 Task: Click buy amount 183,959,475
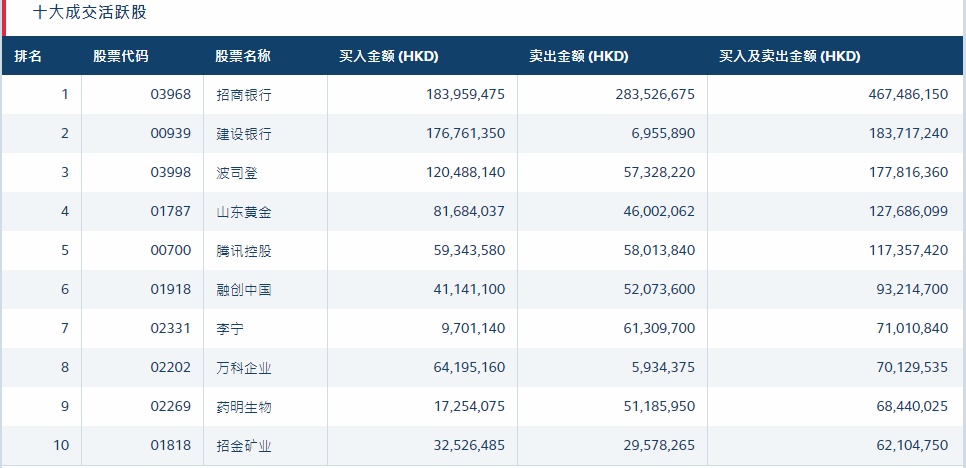pyautogui.click(x=465, y=95)
